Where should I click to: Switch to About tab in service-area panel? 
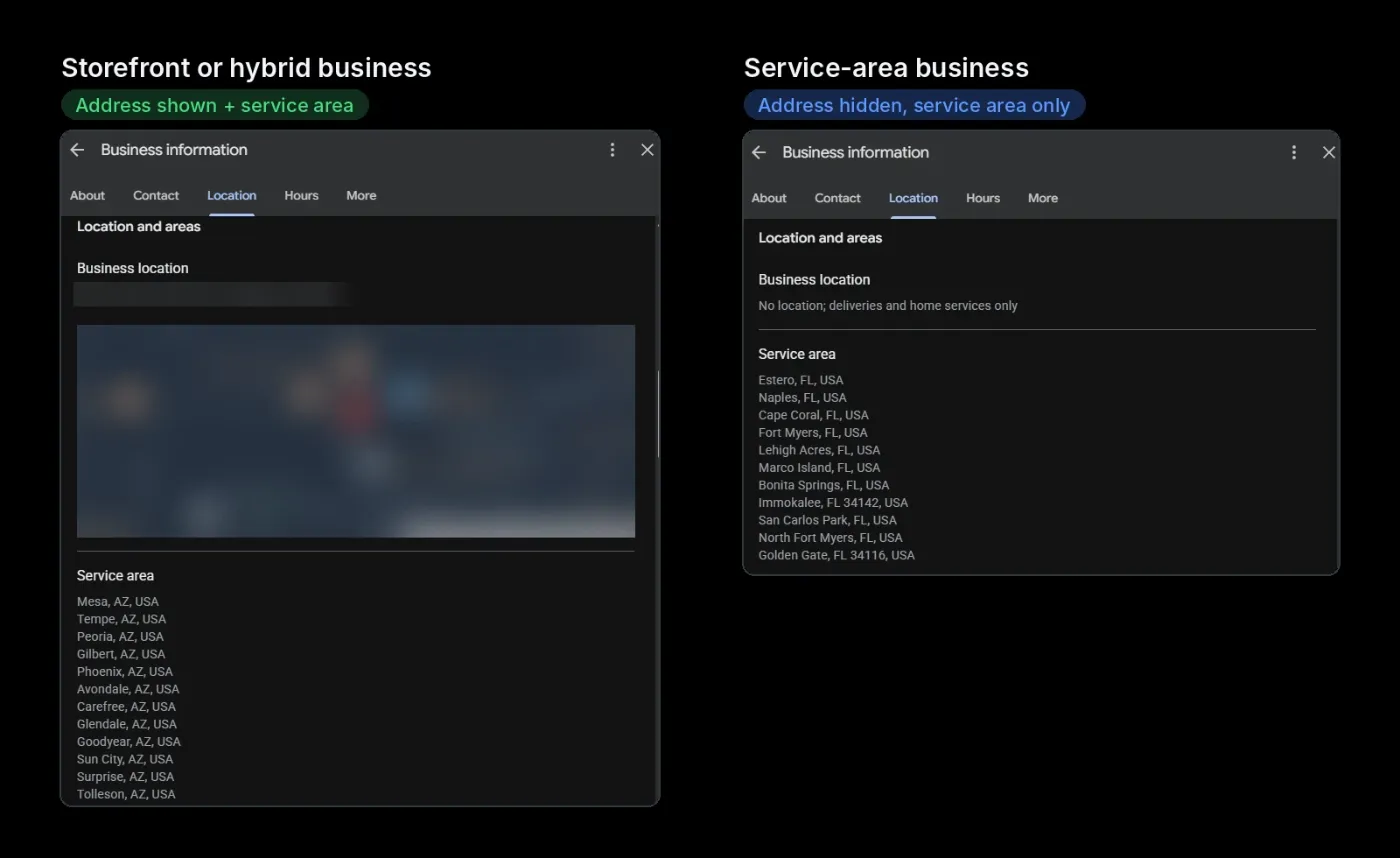click(x=769, y=198)
